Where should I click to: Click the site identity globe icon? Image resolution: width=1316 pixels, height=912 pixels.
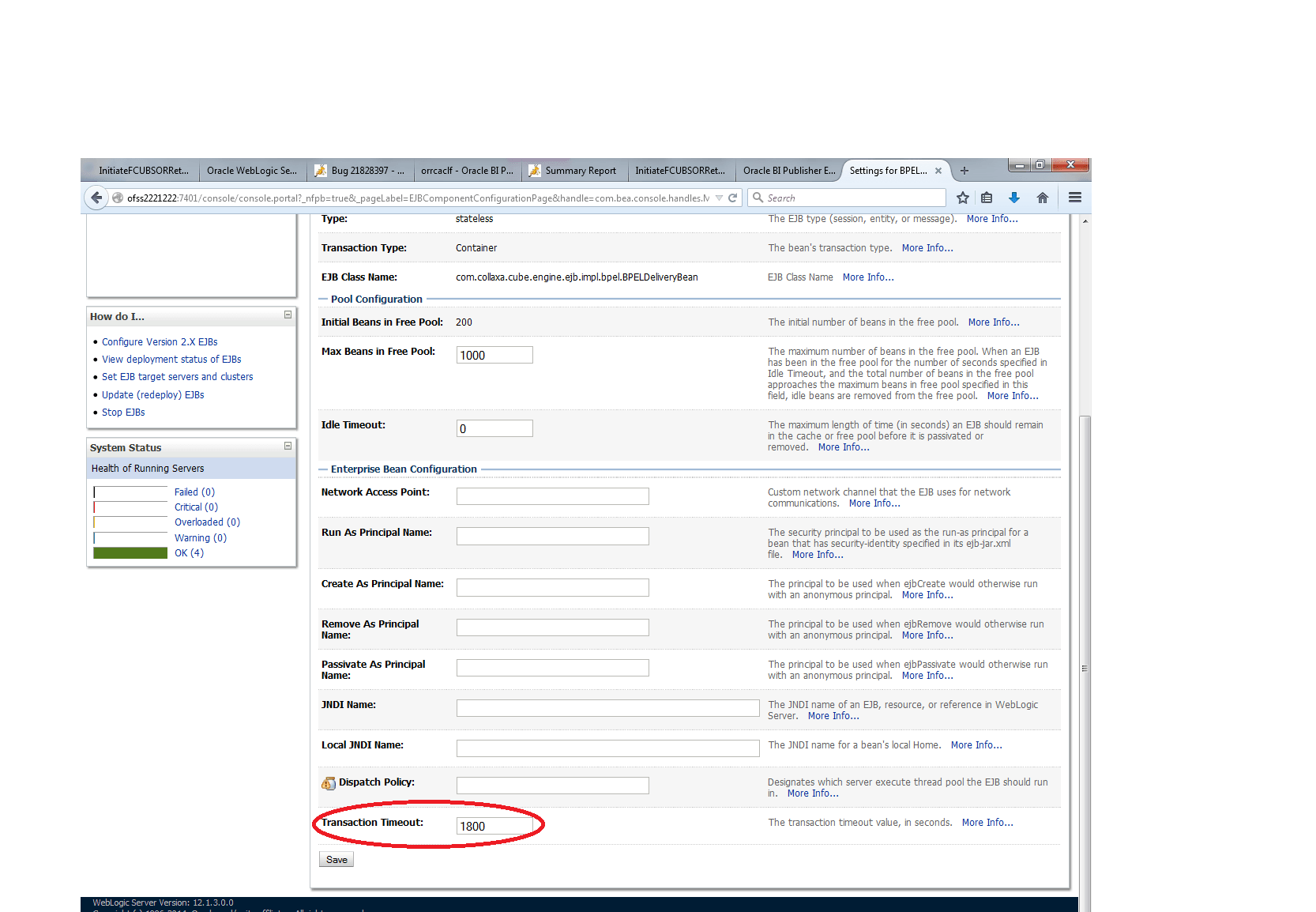pyautogui.click(x=118, y=198)
